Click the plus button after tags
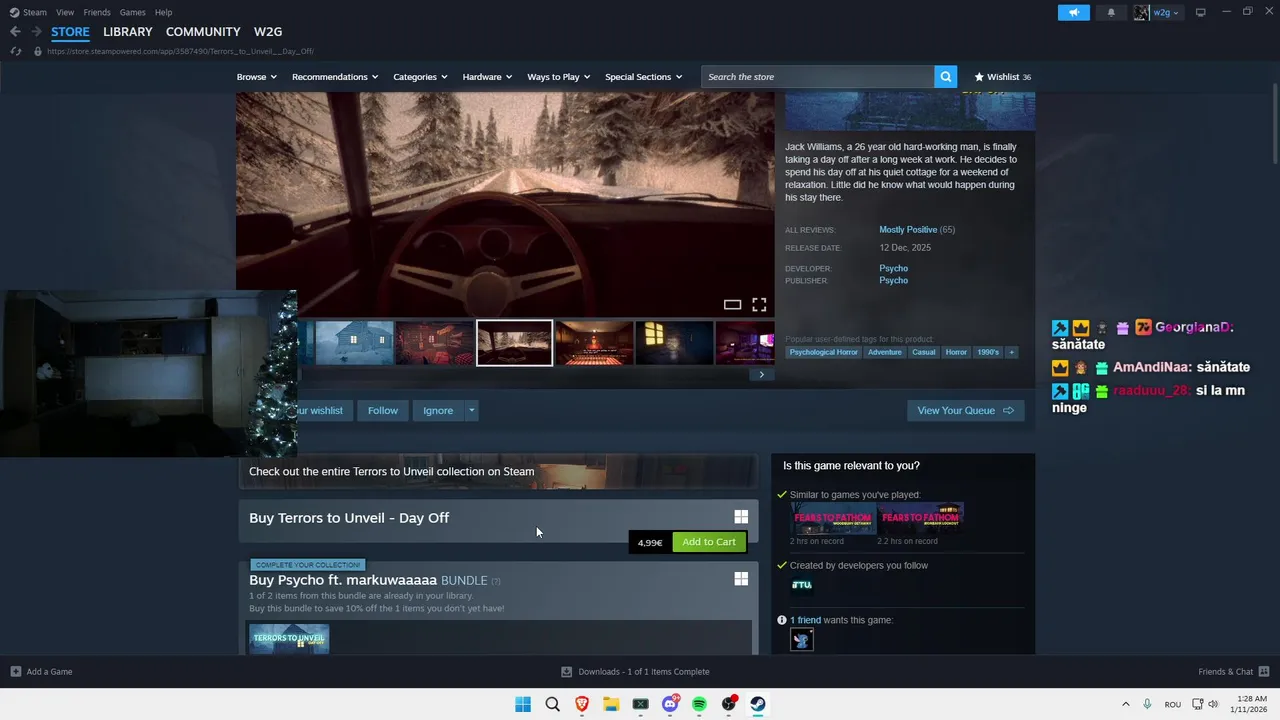The image size is (1280, 720). (1011, 352)
